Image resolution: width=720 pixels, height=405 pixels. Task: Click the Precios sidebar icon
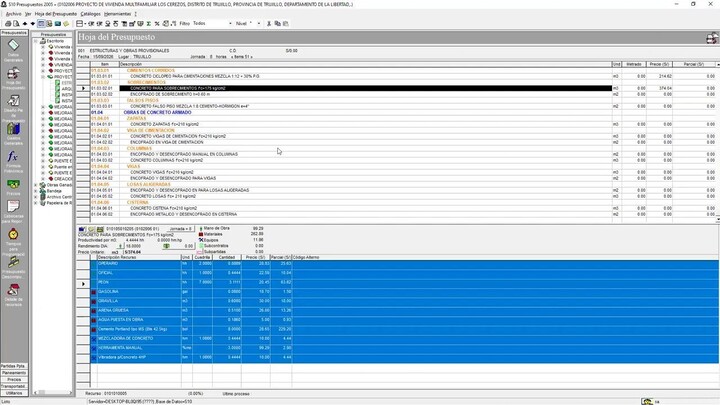coord(13,187)
